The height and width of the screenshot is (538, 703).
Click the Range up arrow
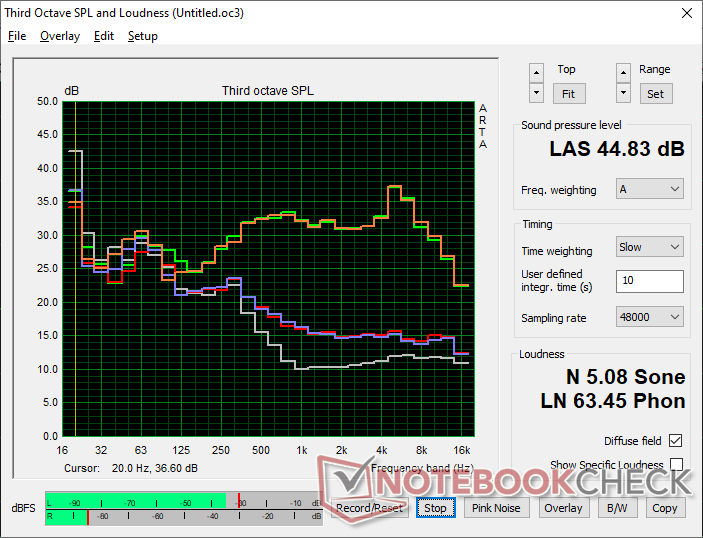(x=623, y=72)
